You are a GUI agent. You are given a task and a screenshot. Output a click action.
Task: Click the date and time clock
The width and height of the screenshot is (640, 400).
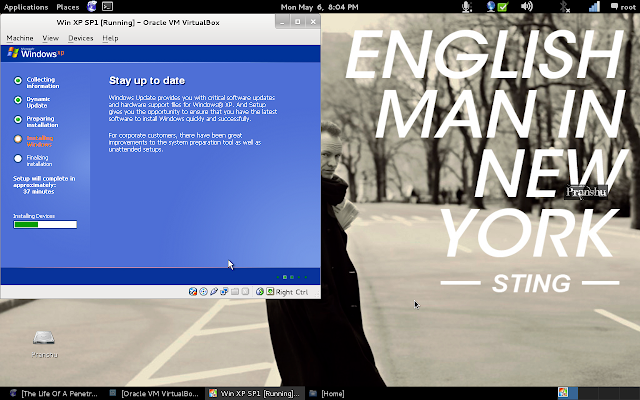[x=320, y=7]
